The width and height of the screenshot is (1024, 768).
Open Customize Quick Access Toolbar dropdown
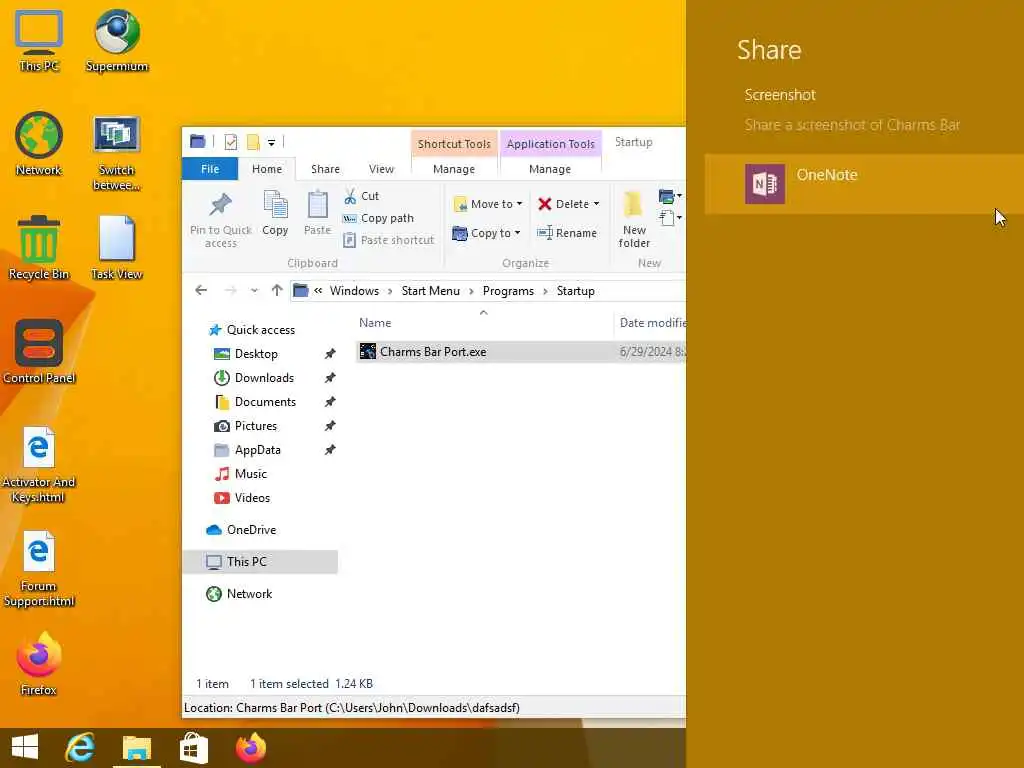[272, 142]
